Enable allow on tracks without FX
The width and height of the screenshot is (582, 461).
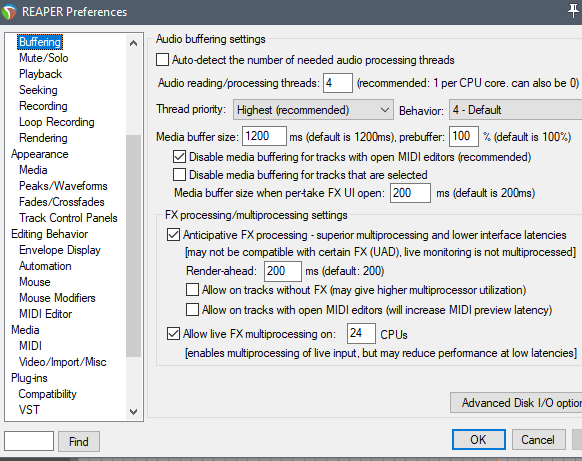(192, 290)
